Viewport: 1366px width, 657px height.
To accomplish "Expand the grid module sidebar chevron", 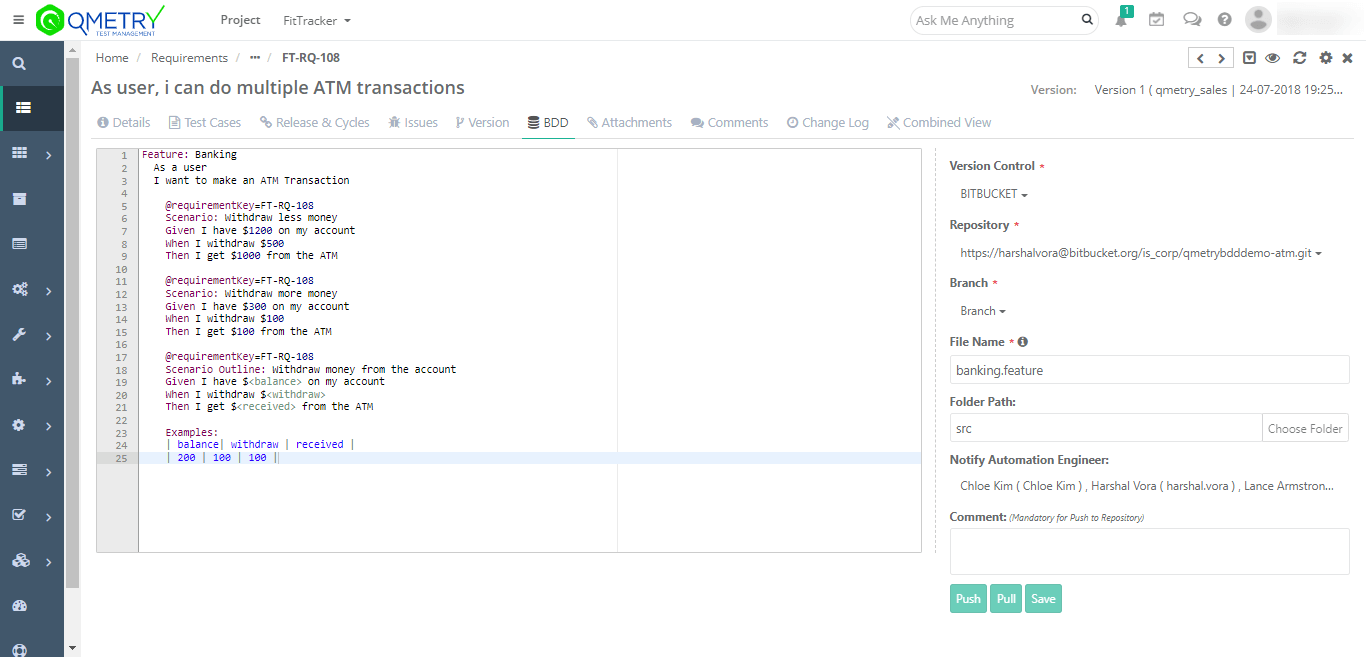I will 48,155.
